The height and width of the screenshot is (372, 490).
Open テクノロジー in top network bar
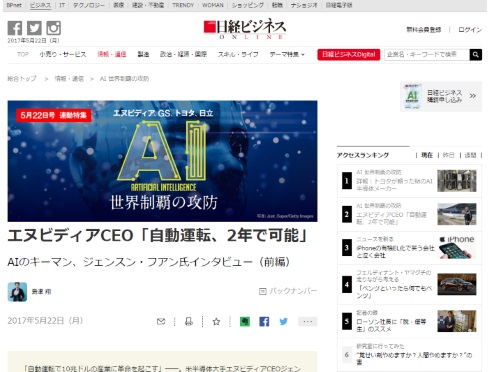[x=89, y=5]
